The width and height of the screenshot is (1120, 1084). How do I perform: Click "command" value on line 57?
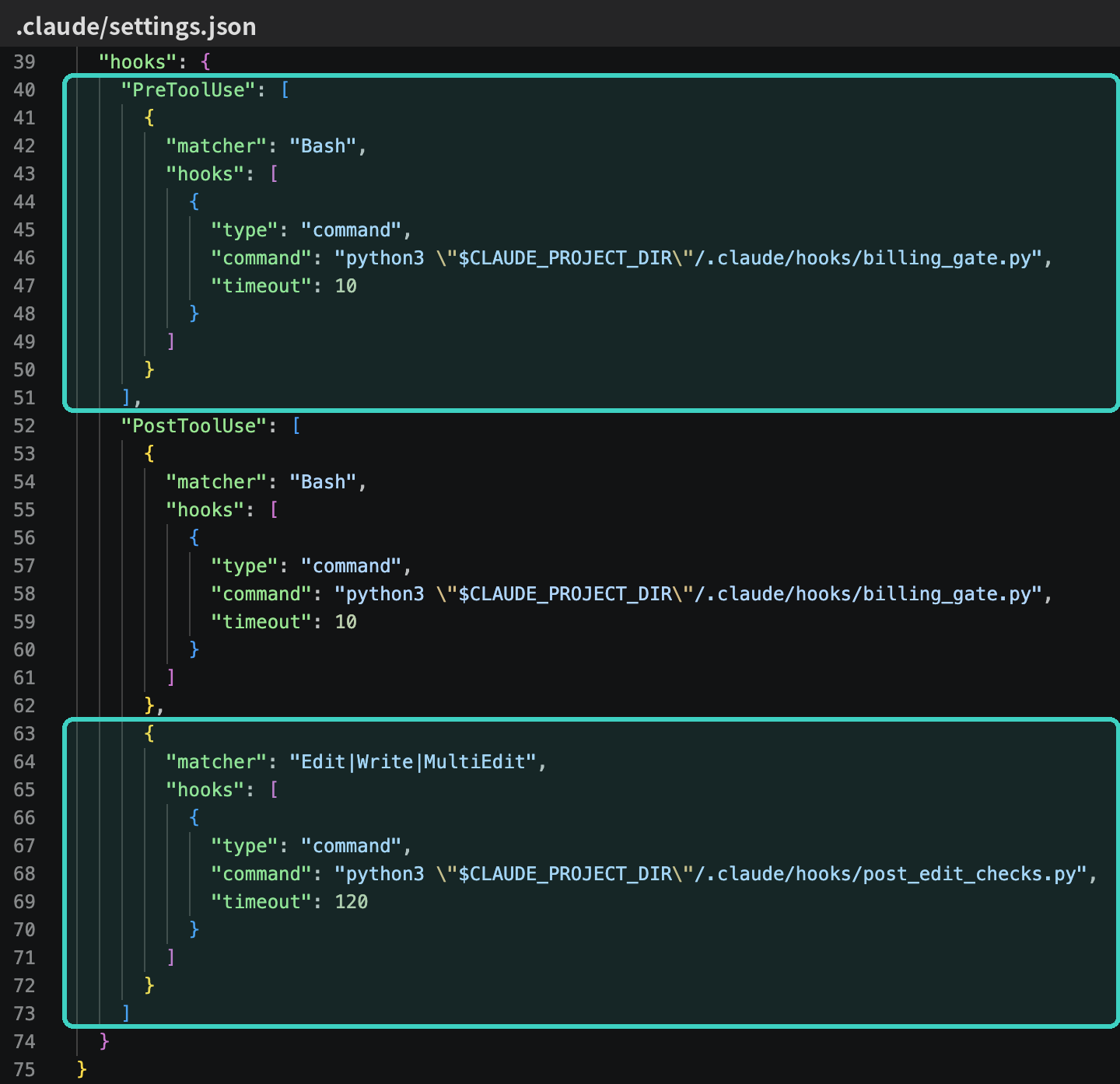351,566
